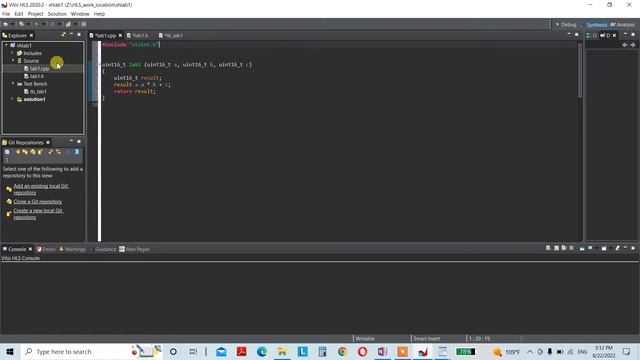This screenshot has width=640, height=360.
Task: Switch to the Man Pages tab
Action: [135, 249]
